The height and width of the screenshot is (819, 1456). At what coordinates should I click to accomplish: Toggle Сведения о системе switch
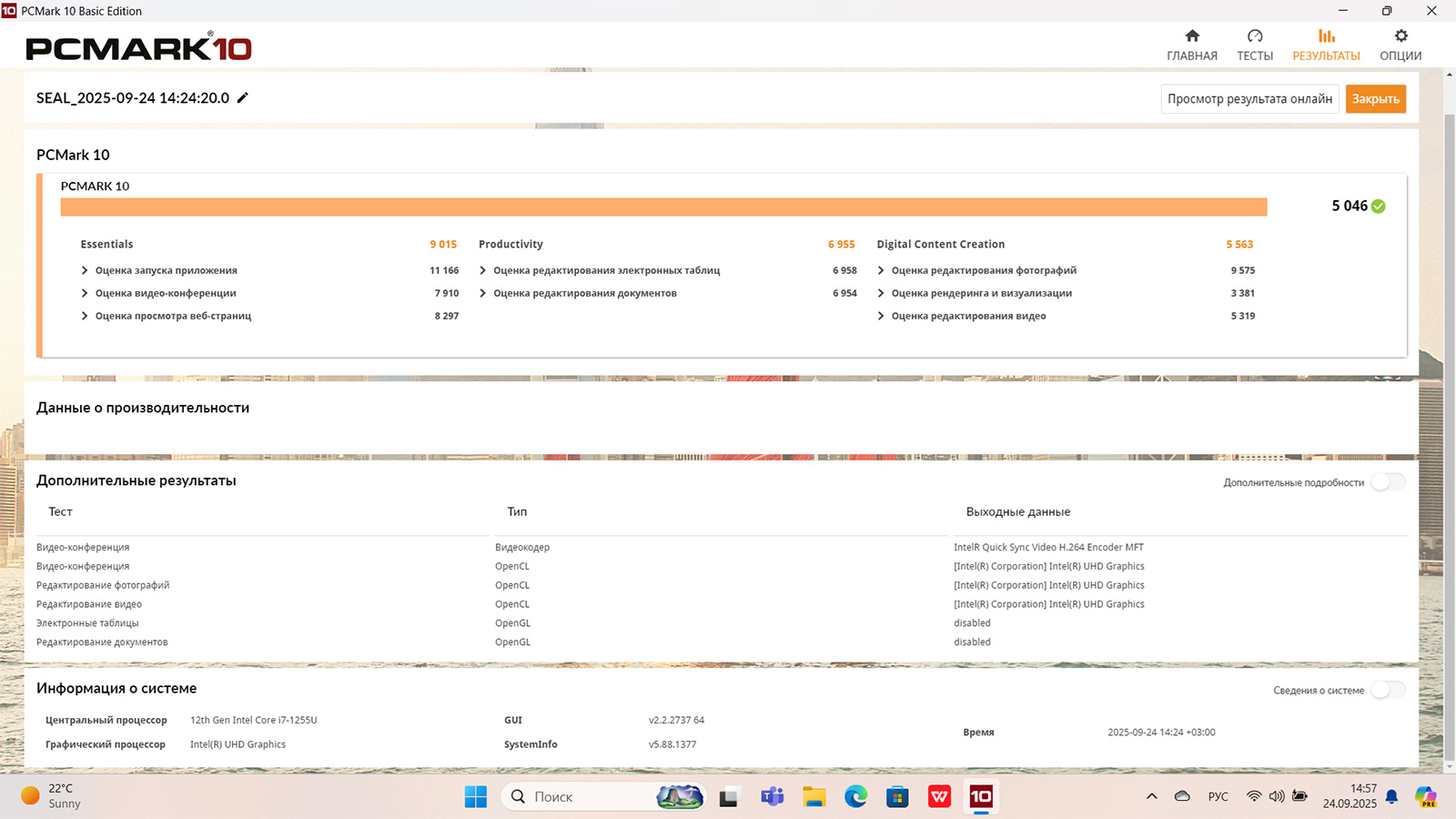[1389, 690]
